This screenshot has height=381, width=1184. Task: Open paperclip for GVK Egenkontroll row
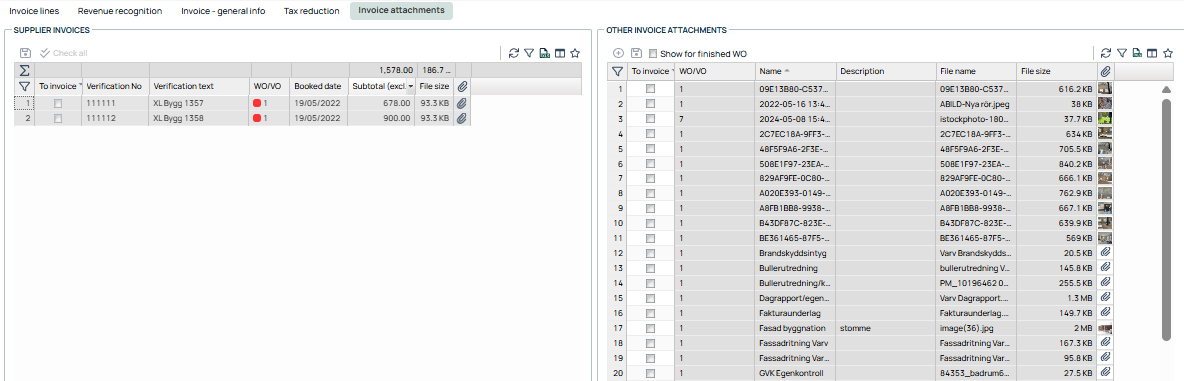(1105, 372)
